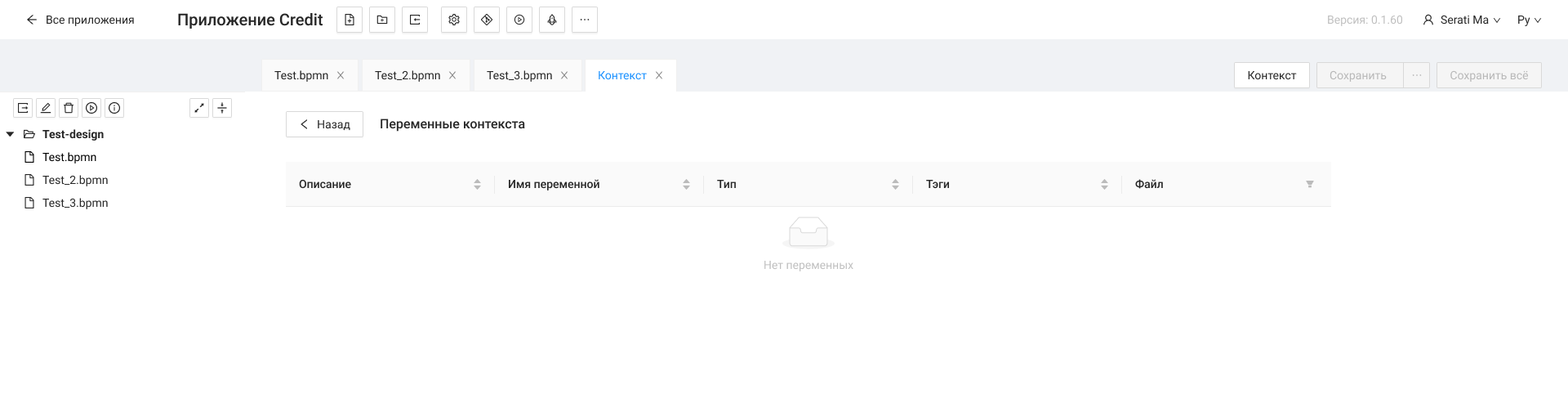Click the Git branch diamond icon
Viewport: 1568px width, 412px height.
pyautogui.click(x=487, y=20)
